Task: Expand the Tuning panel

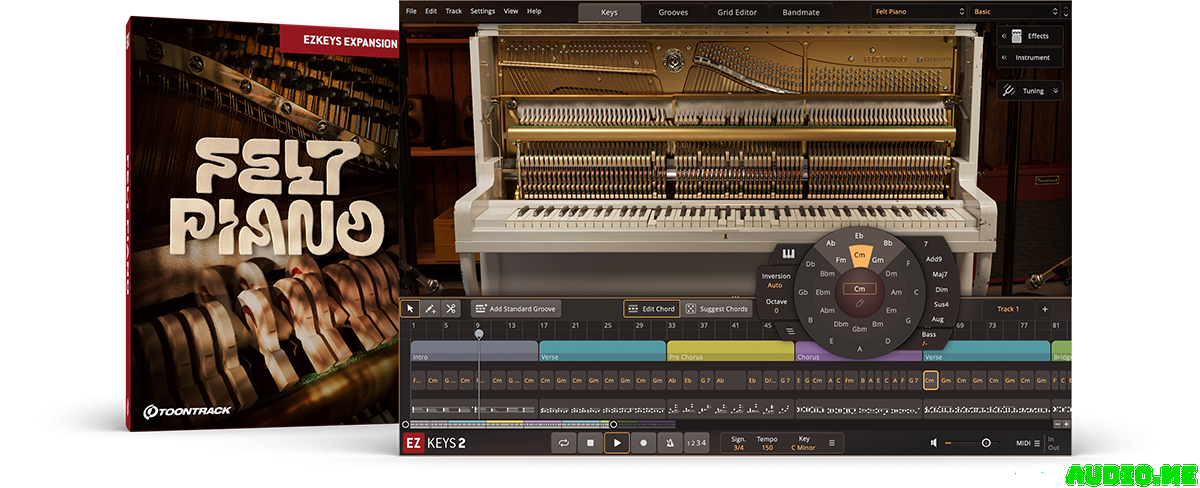Action: point(1033,91)
